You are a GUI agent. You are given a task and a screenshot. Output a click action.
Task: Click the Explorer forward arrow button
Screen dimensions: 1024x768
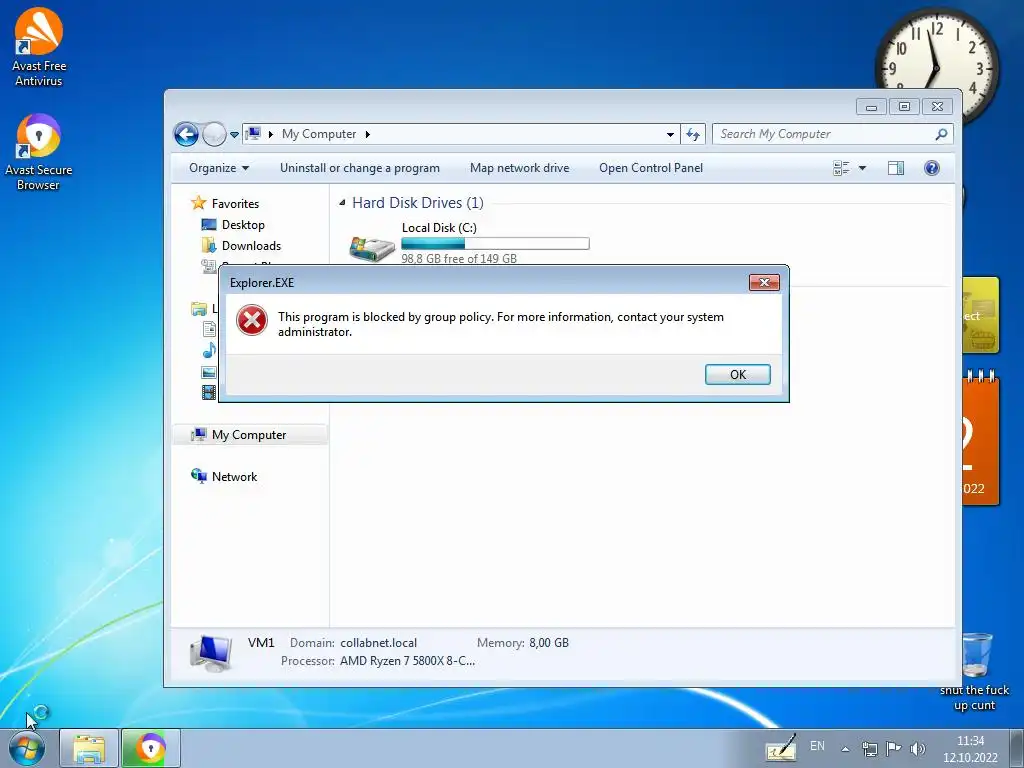click(x=214, y=135)
